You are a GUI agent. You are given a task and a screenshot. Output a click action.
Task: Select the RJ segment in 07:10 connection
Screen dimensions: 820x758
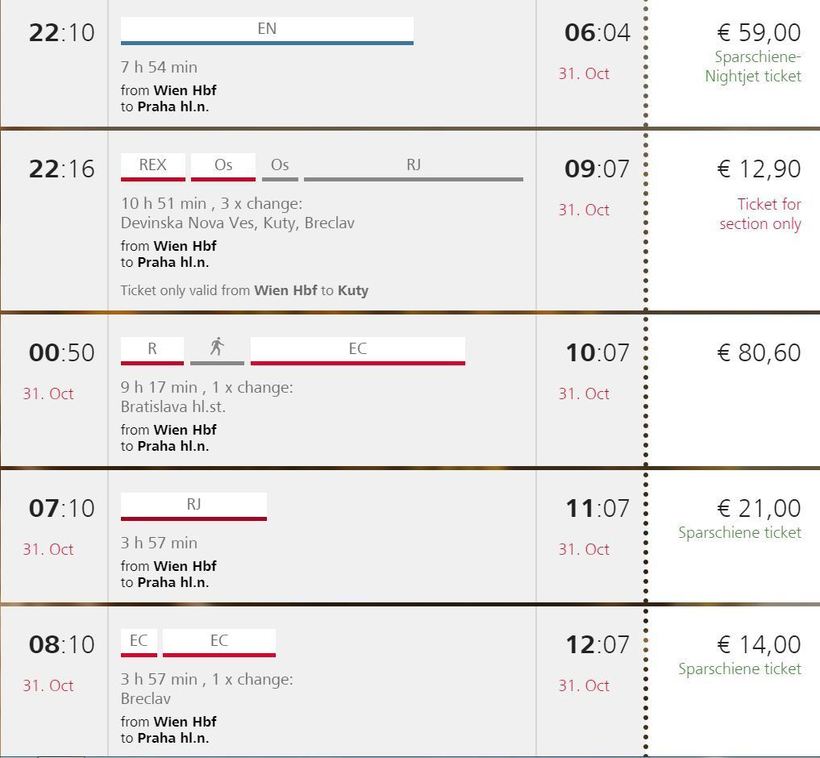(x=194, y=505)
